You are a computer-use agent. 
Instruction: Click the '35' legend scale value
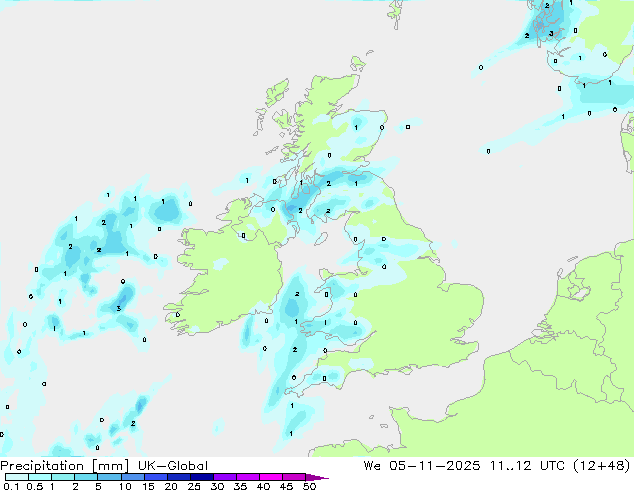tap(240, 486)
